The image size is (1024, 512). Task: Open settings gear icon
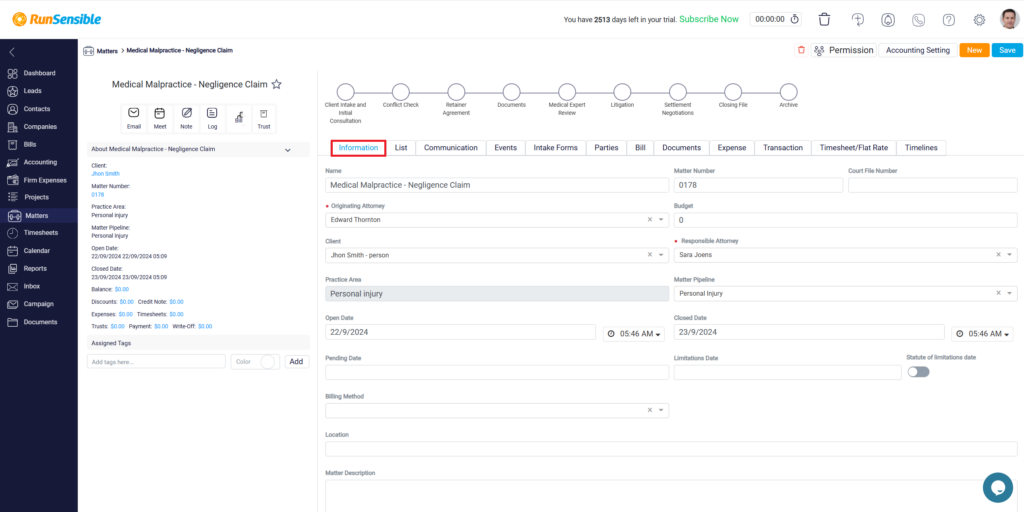point(979,20)
